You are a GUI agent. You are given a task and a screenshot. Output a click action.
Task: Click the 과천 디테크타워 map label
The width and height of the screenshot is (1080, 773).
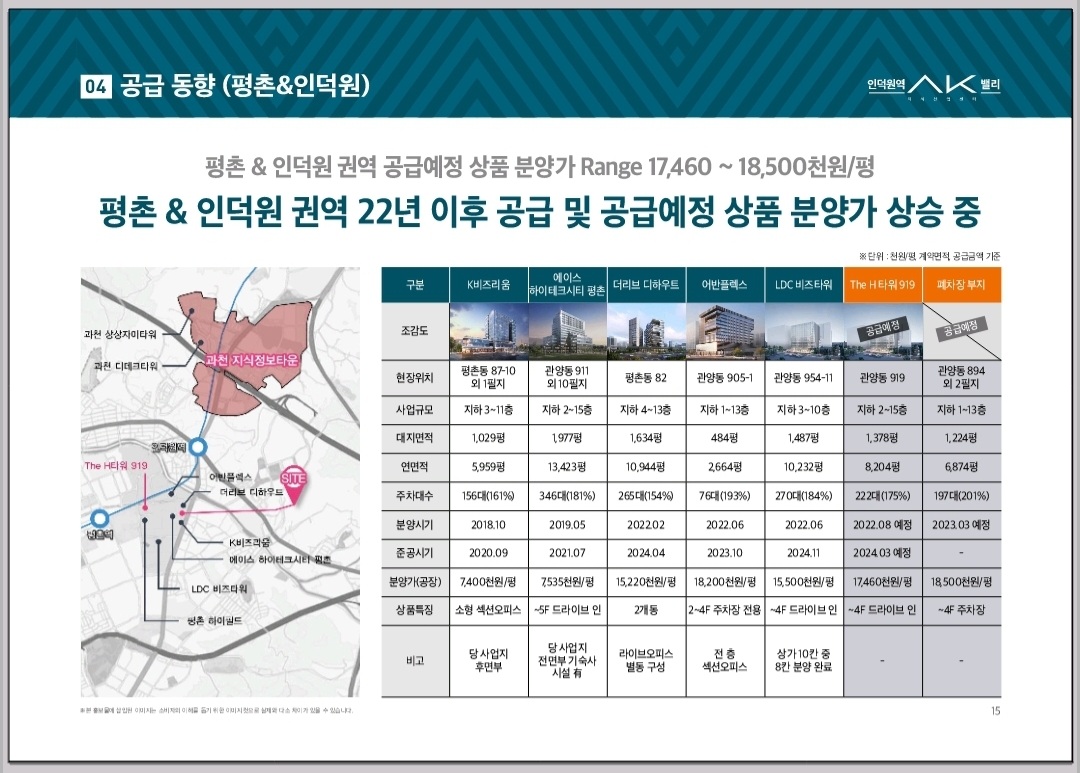125,366
